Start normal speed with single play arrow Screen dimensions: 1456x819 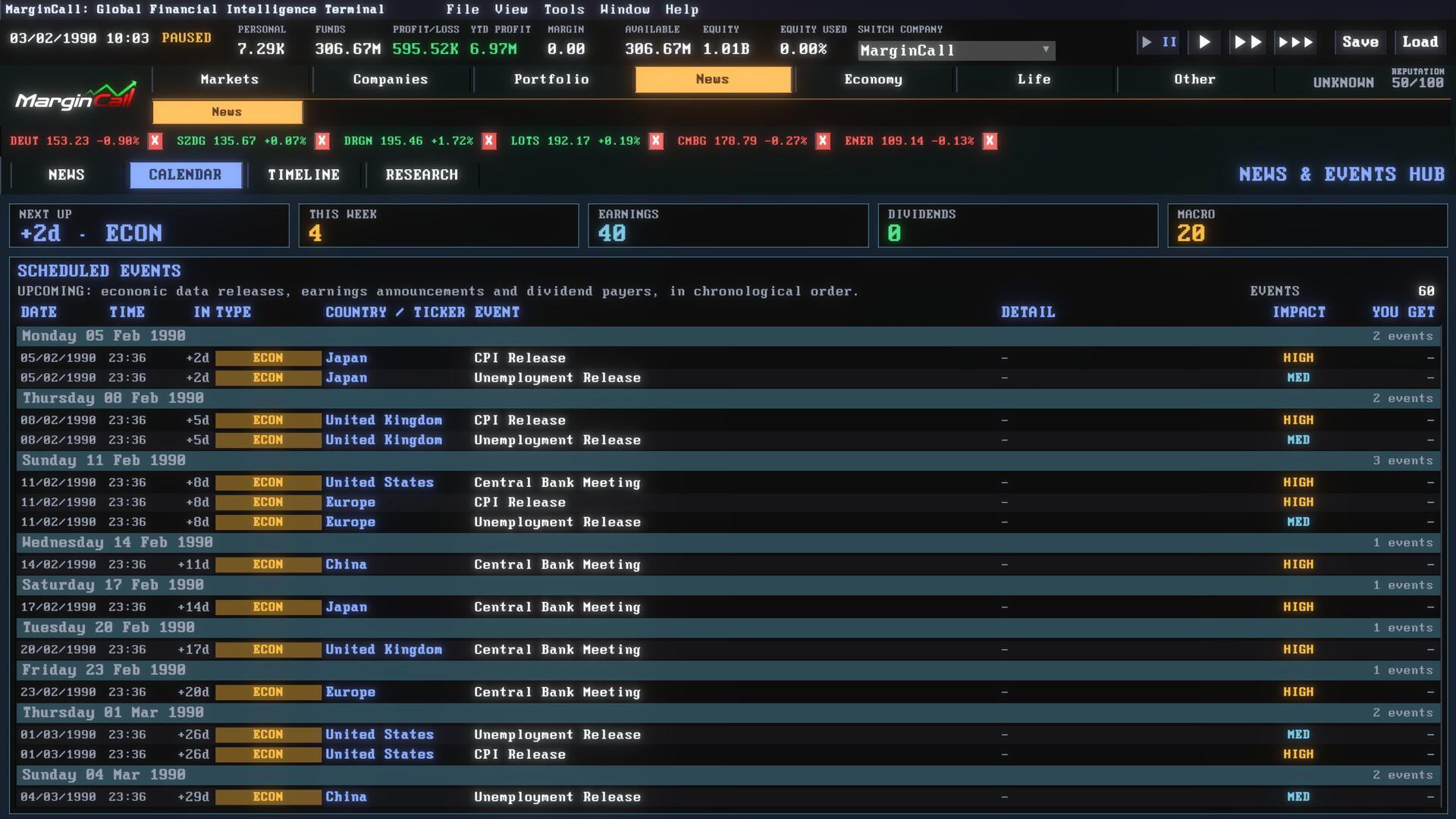[x=1204, y=42]
